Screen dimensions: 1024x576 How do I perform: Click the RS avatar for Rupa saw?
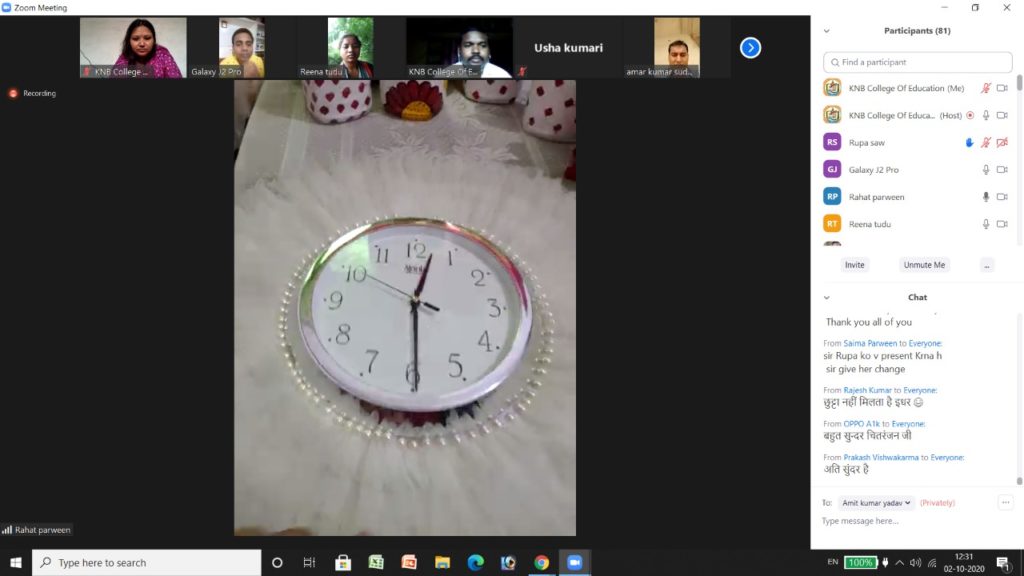pyautogui.click(x=832, y=142)
